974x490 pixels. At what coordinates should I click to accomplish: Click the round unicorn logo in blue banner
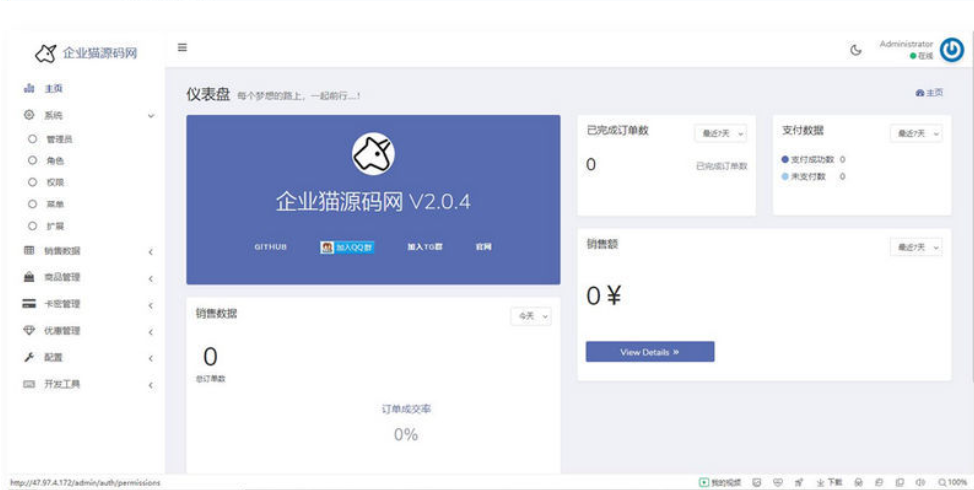373,153
